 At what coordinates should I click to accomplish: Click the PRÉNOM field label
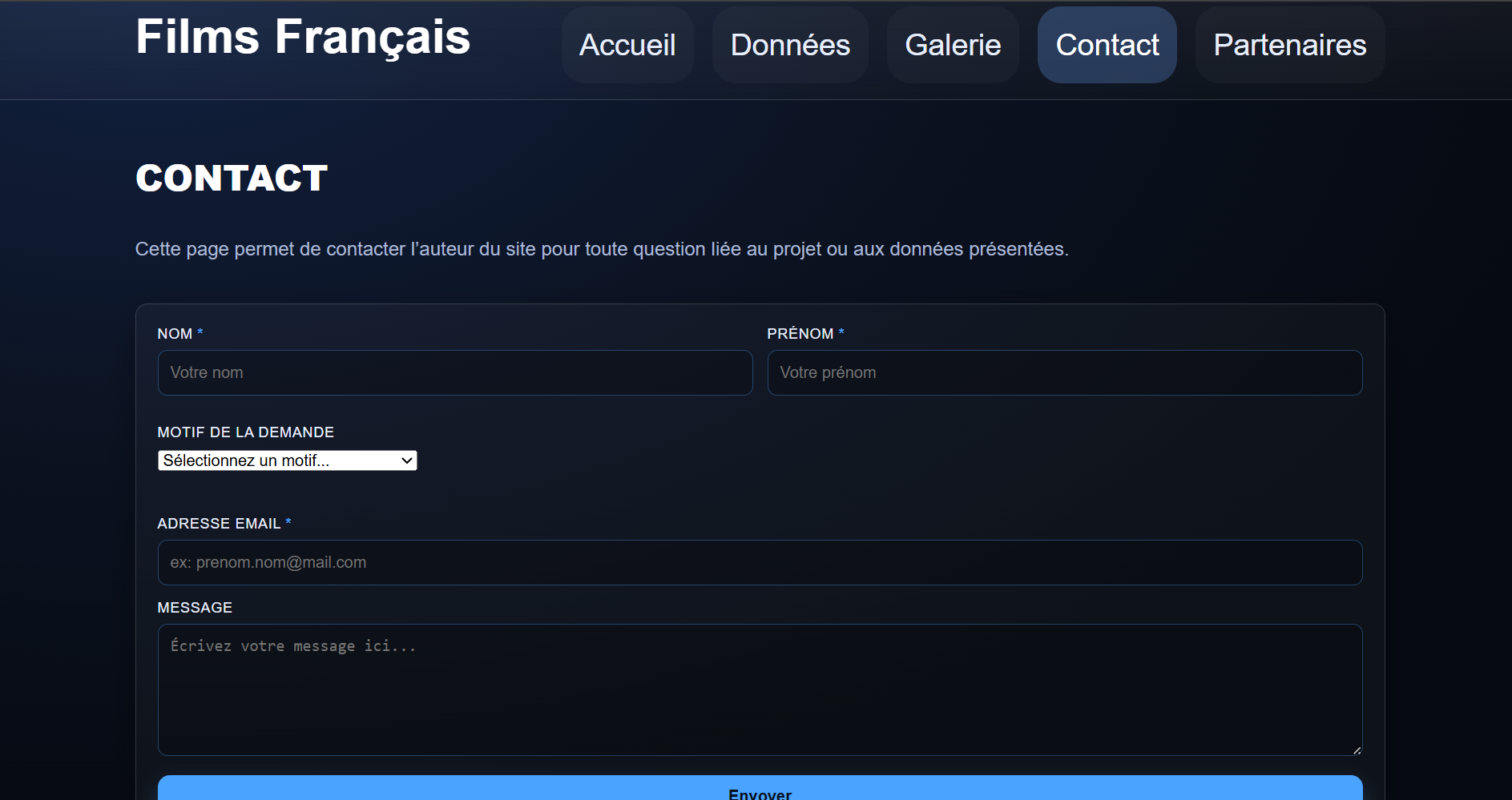[x=800, y=333]
